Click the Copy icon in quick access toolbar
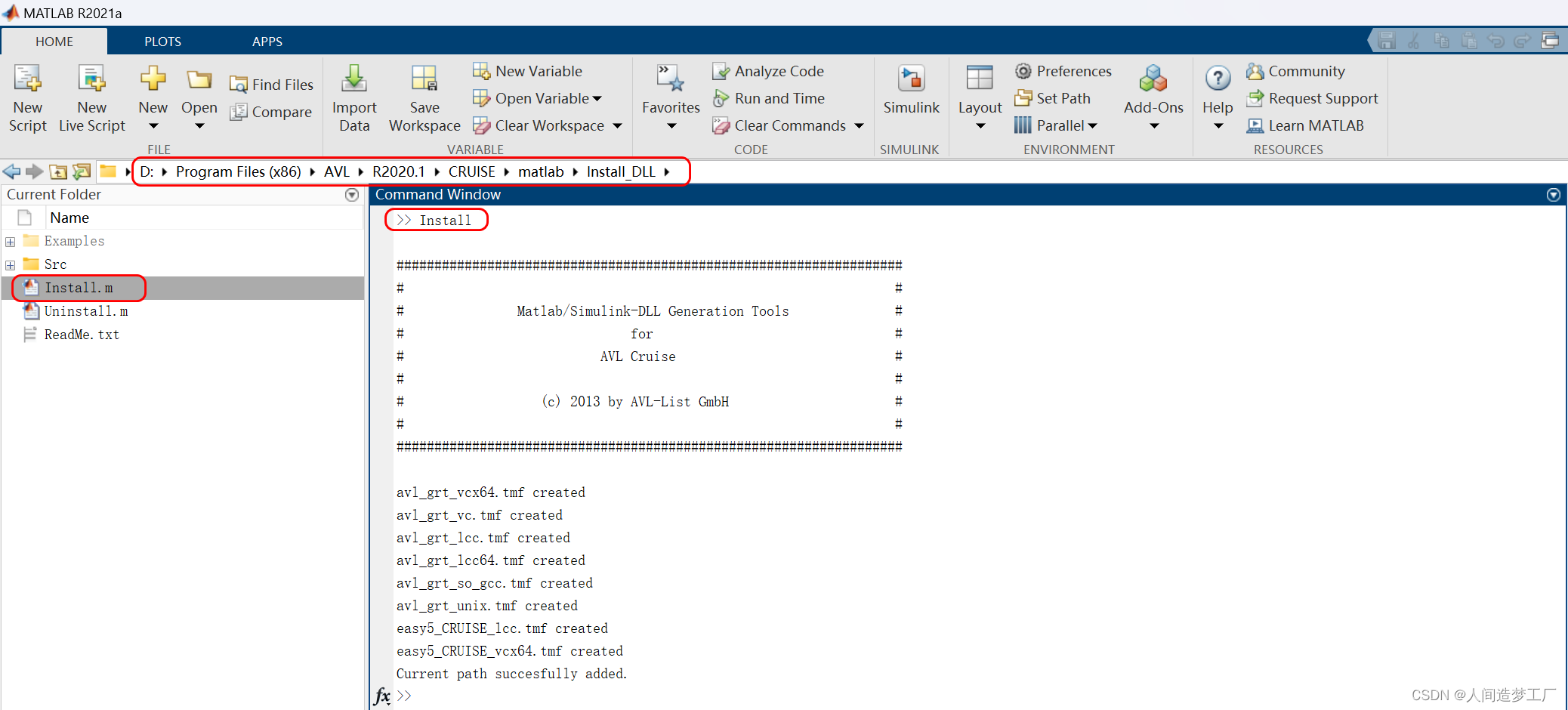Viewport: 1568px width, 710px height. 1441,41
